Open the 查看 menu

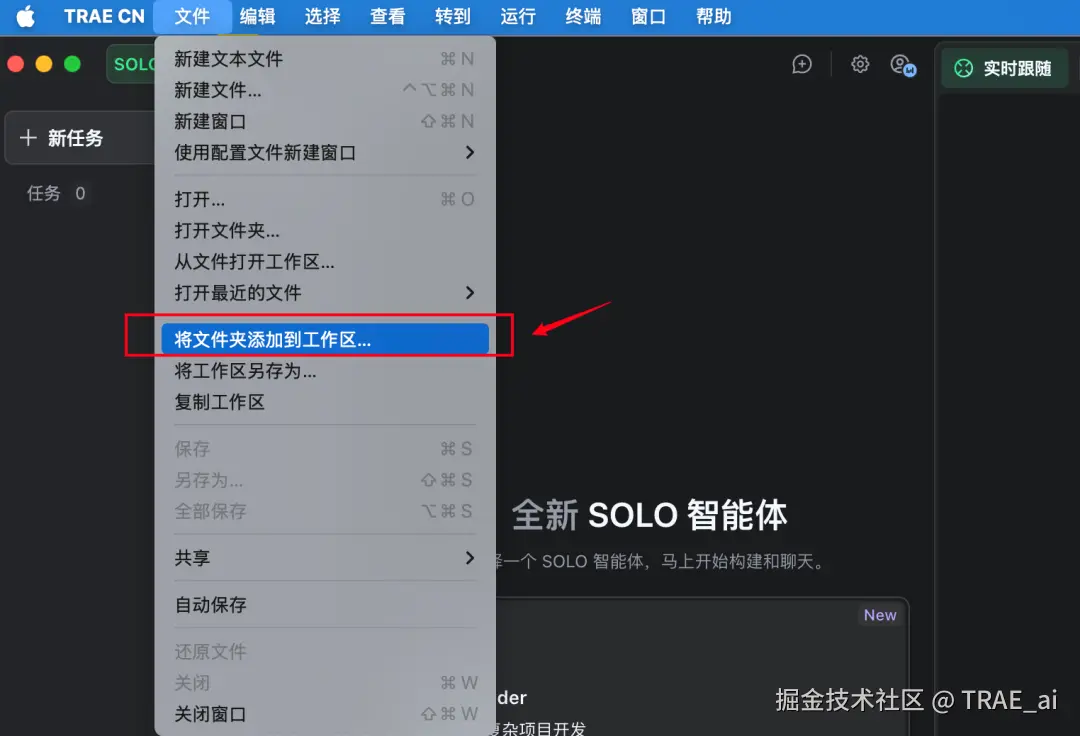pos(387,17)
